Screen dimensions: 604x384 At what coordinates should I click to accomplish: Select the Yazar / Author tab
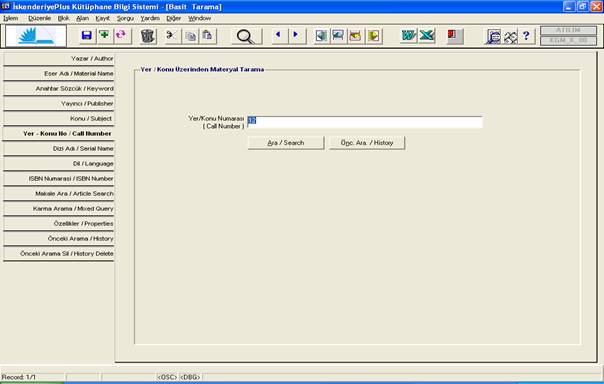click(x=59, y=59)
